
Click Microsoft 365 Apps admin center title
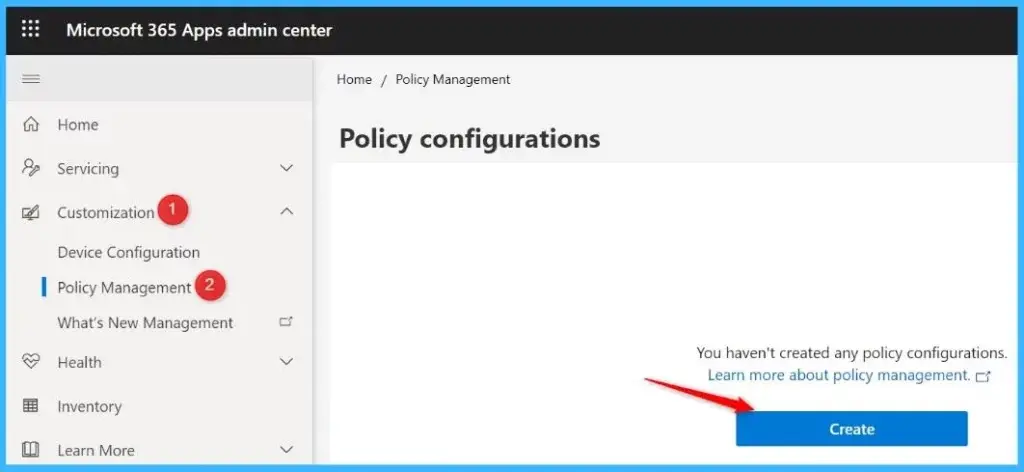[x=199, y=30]
